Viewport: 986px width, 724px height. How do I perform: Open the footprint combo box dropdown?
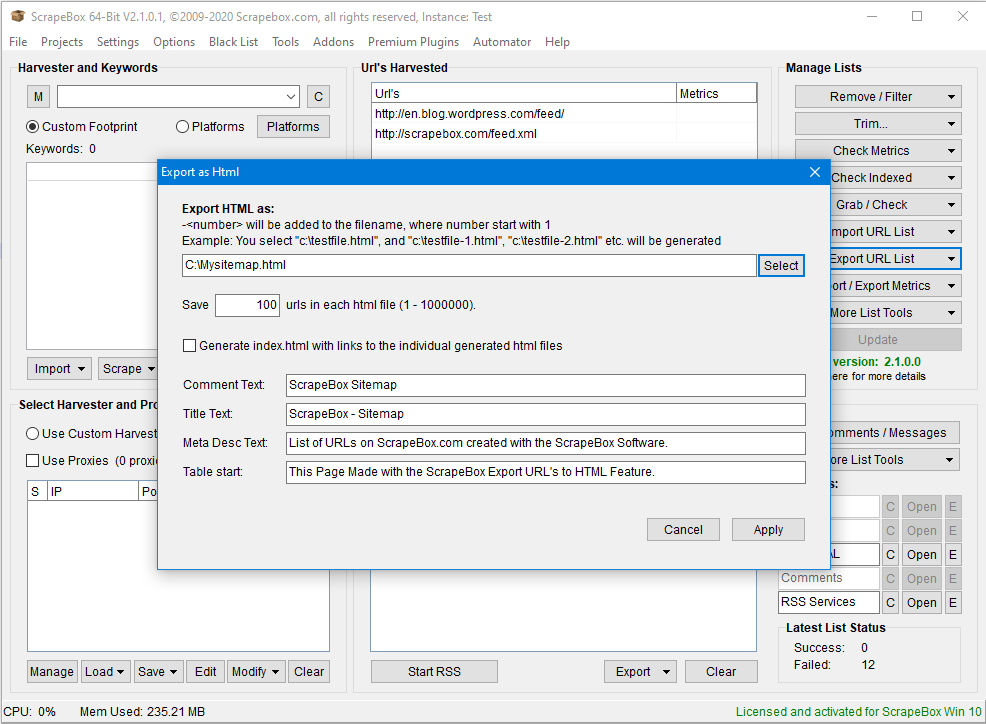pyautogui.click(x=291, y=97)
